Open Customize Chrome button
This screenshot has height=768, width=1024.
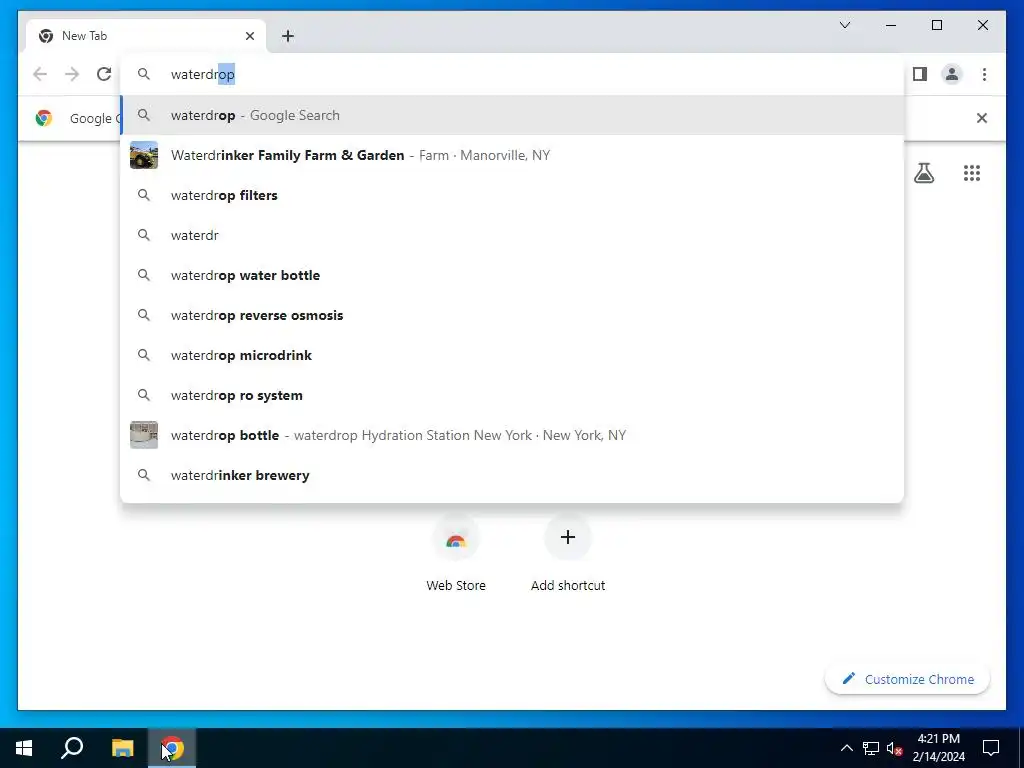[908, 679]
